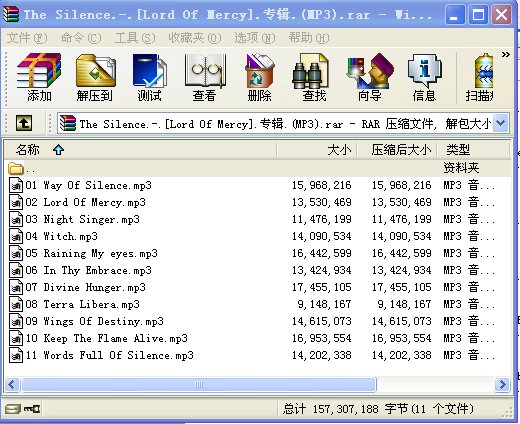This screenshot has width=520, height=424.
Task: Open the 查看 (View) tool
Action: pos(204,77)
